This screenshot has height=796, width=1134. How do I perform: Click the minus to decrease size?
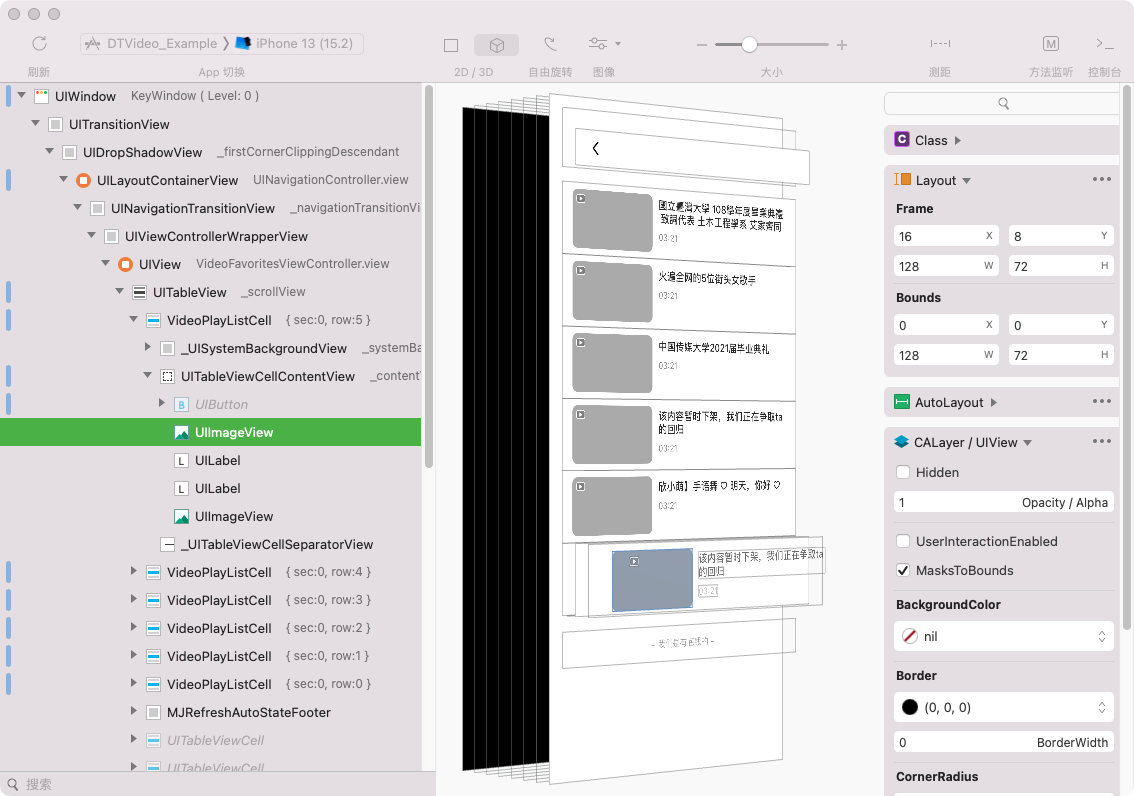702,45
